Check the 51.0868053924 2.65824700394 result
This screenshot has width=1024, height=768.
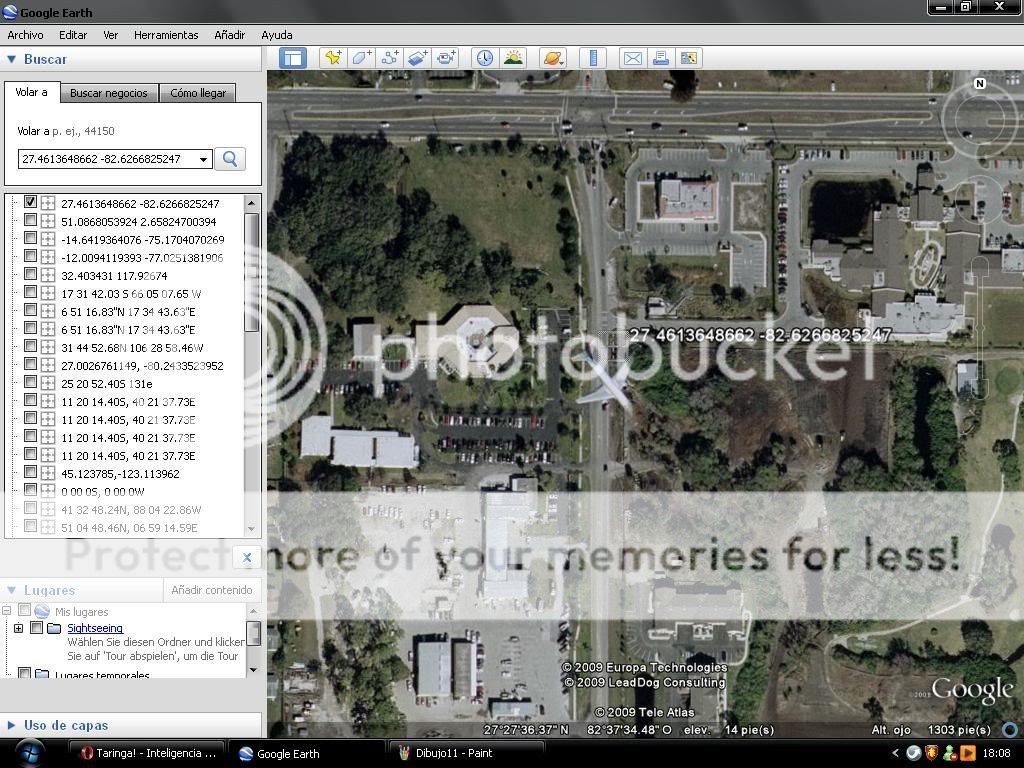[x=30, y=220]
